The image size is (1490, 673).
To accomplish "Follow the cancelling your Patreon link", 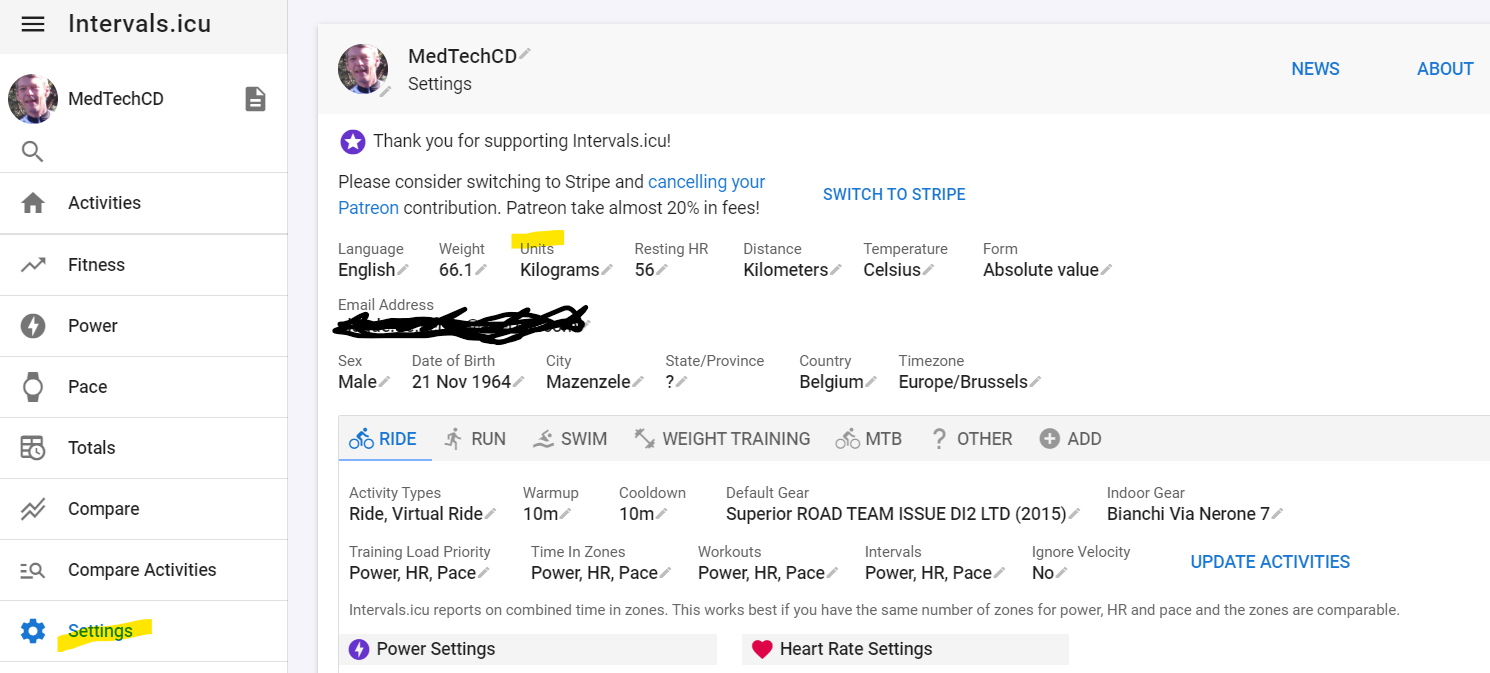I will [551, 195].
